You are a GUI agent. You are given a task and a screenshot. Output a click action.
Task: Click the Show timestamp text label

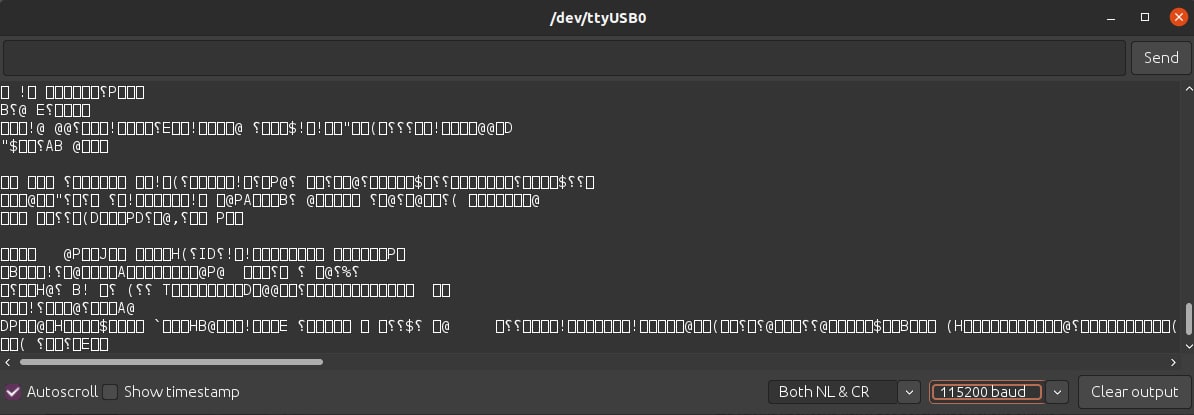181,392
